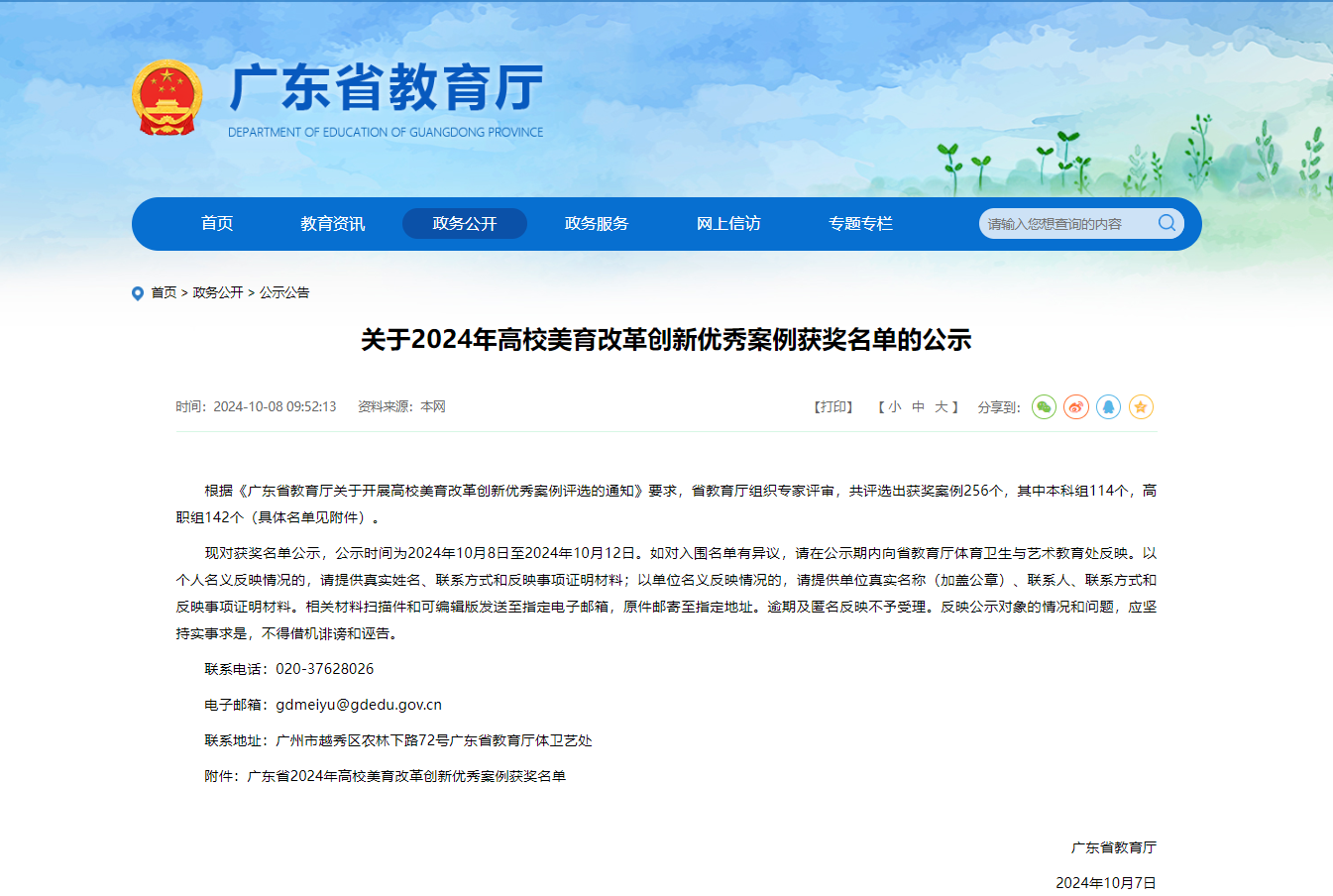1333x896 pixels.
Task: Set font size to medium (中)
Action: (918, 407)
